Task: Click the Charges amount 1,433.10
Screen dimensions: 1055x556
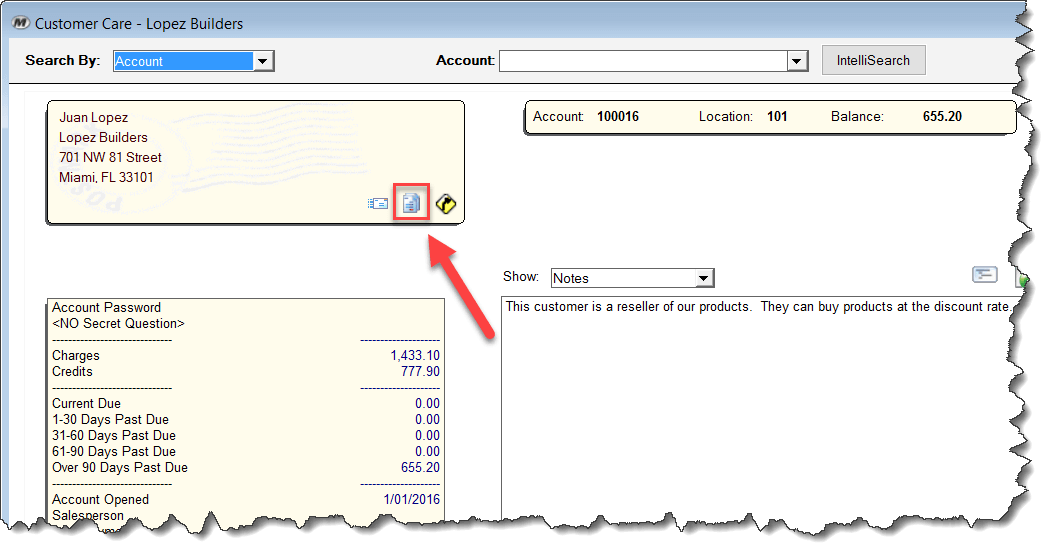Action: tap(415, 355)
